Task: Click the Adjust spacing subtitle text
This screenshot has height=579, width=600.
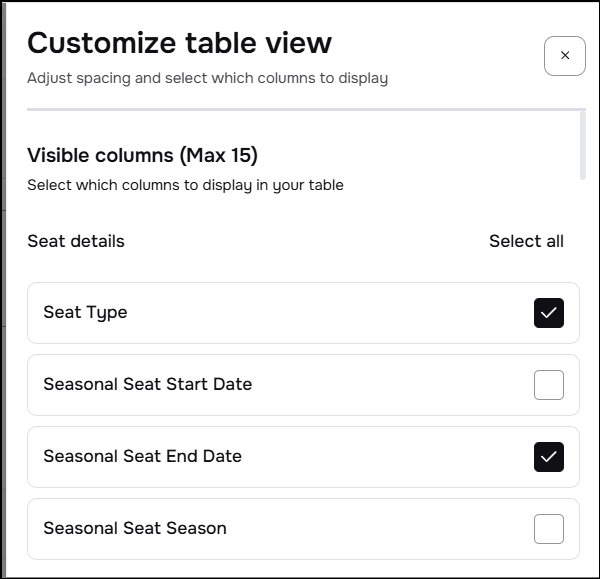Action: coord(207,78)
